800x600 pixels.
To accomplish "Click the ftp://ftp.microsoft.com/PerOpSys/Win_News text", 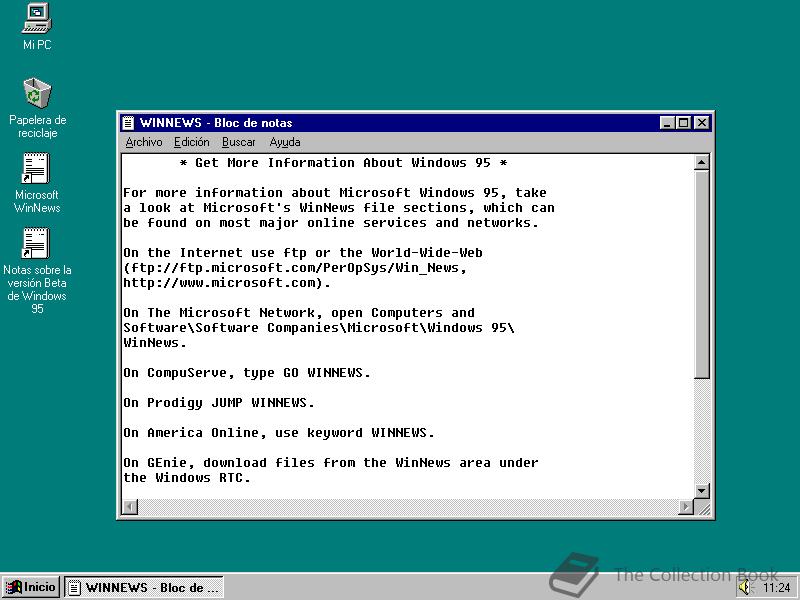I will [x=295, y=268].
